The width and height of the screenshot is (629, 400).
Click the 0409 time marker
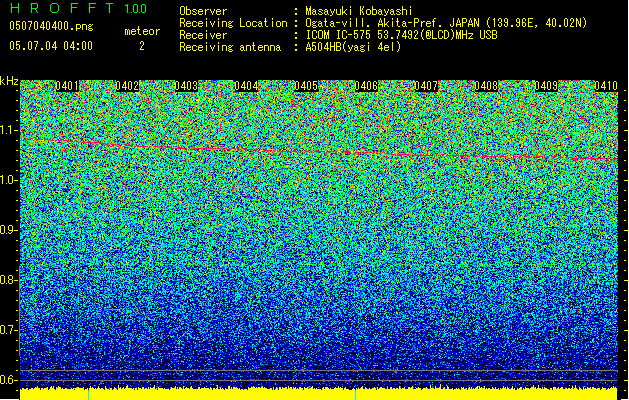click(x=546, y=86)
